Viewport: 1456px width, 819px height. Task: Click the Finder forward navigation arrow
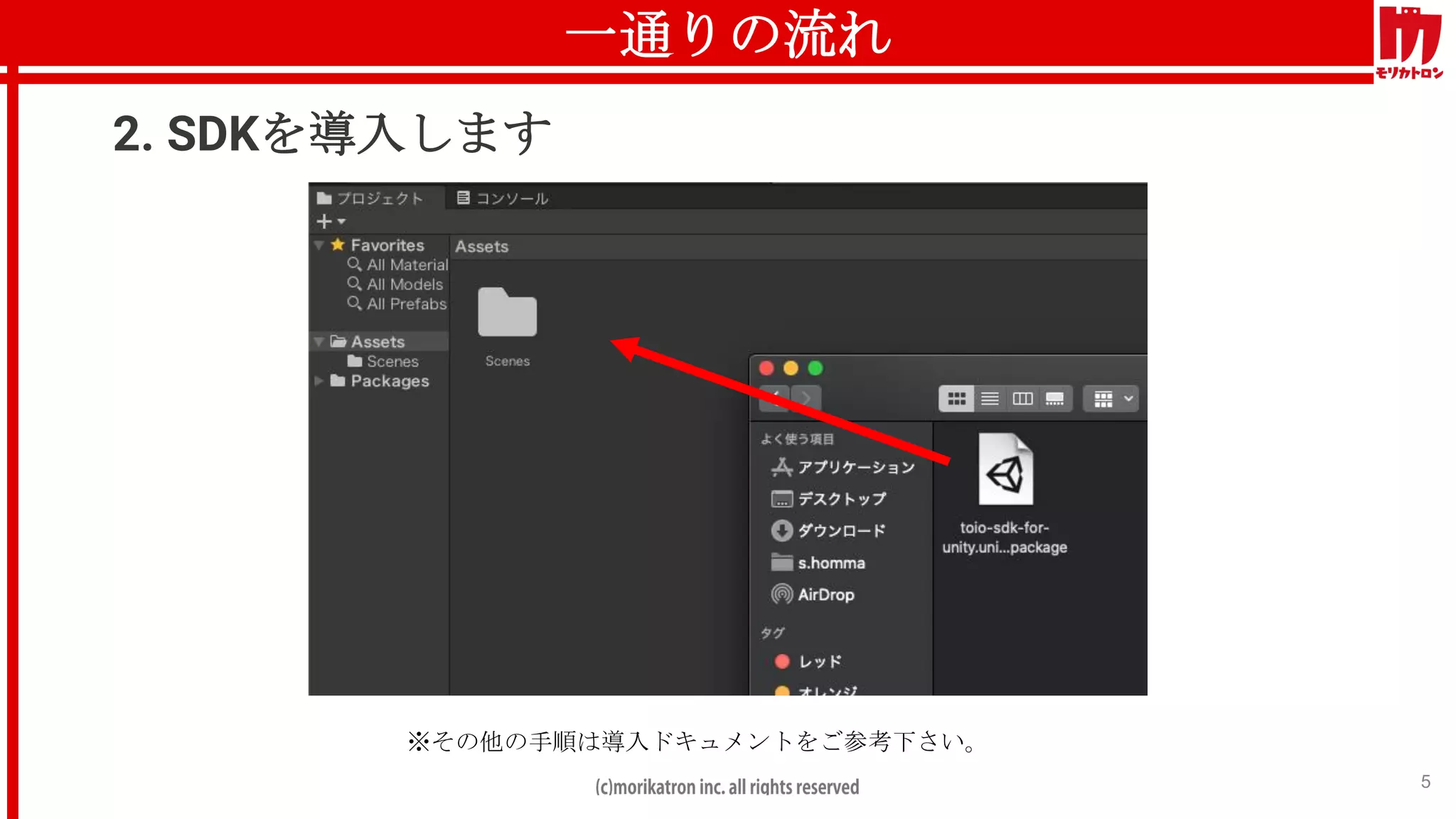[806, 398]
